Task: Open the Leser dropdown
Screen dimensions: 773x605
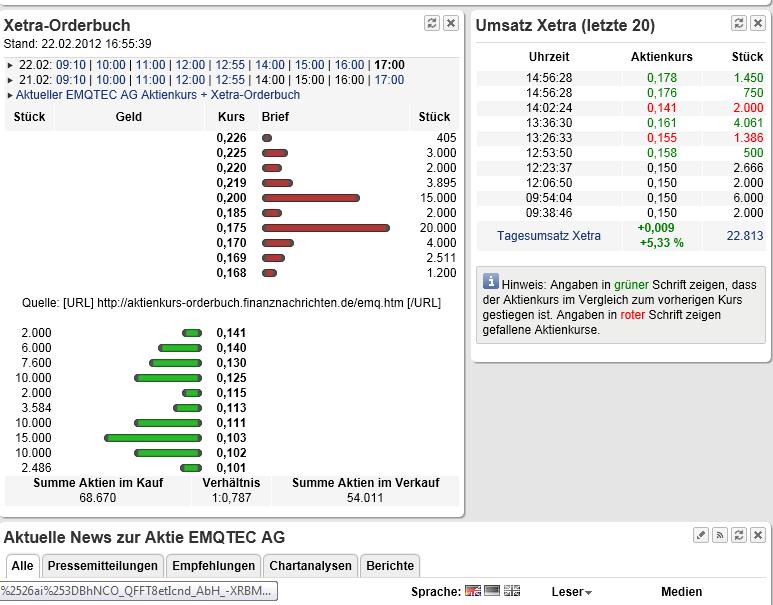Action: [x=572, y=592]
